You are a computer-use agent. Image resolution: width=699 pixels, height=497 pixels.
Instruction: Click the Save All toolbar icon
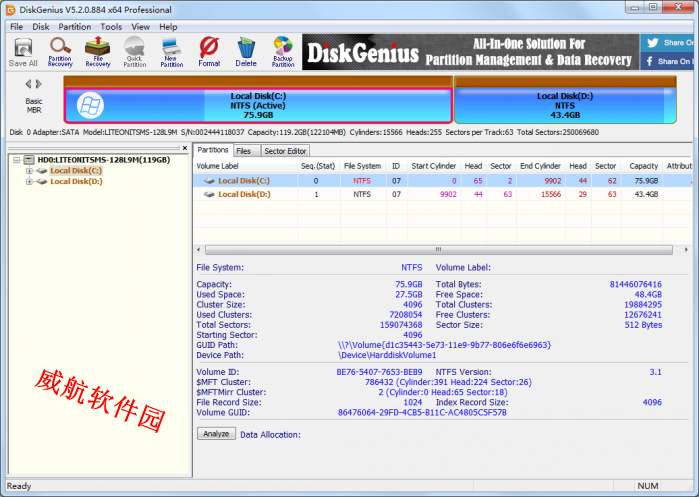click(23, 51)
